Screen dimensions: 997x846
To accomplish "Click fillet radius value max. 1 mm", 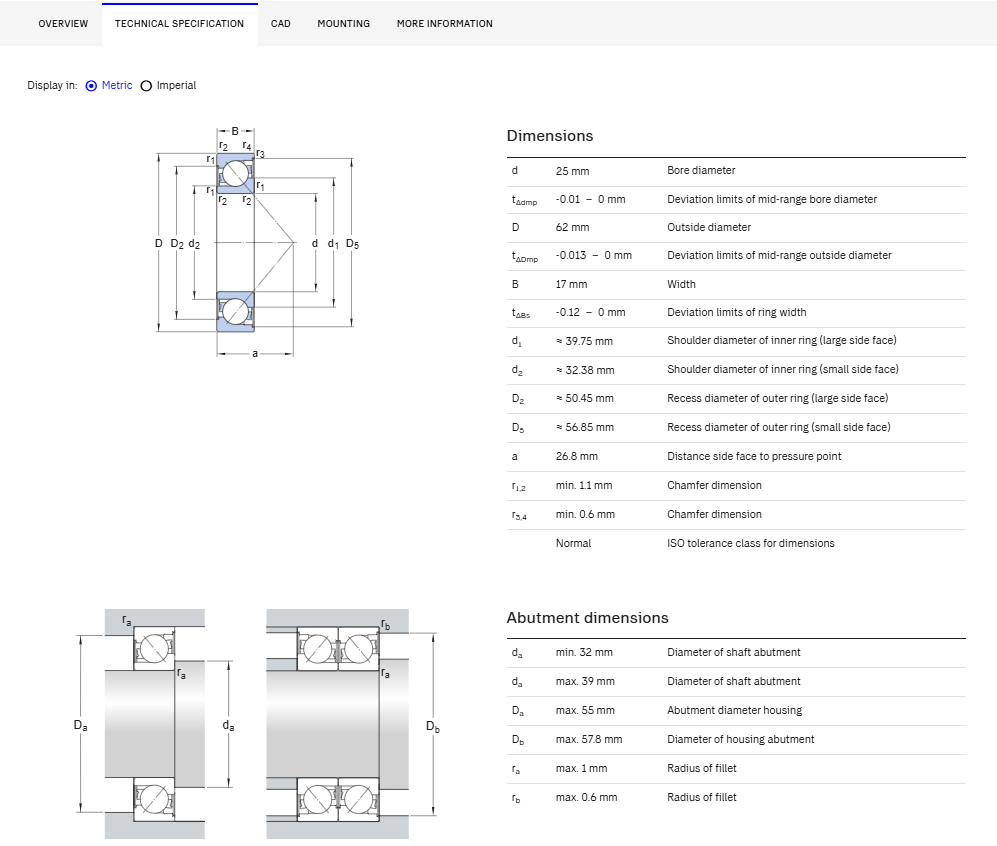I will point(581,768).
